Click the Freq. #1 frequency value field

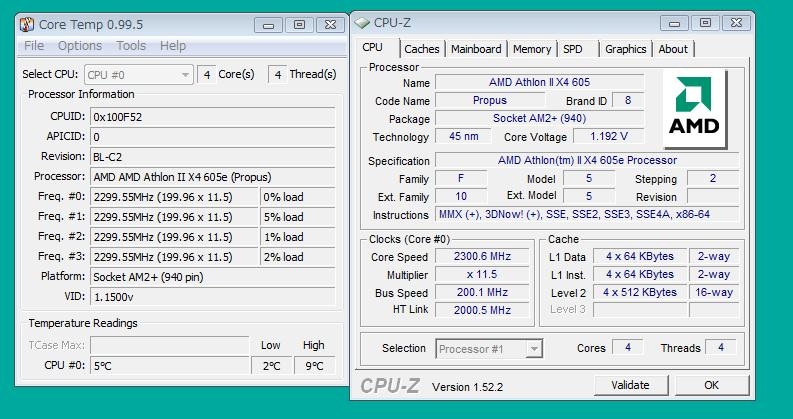click(174, 217)
